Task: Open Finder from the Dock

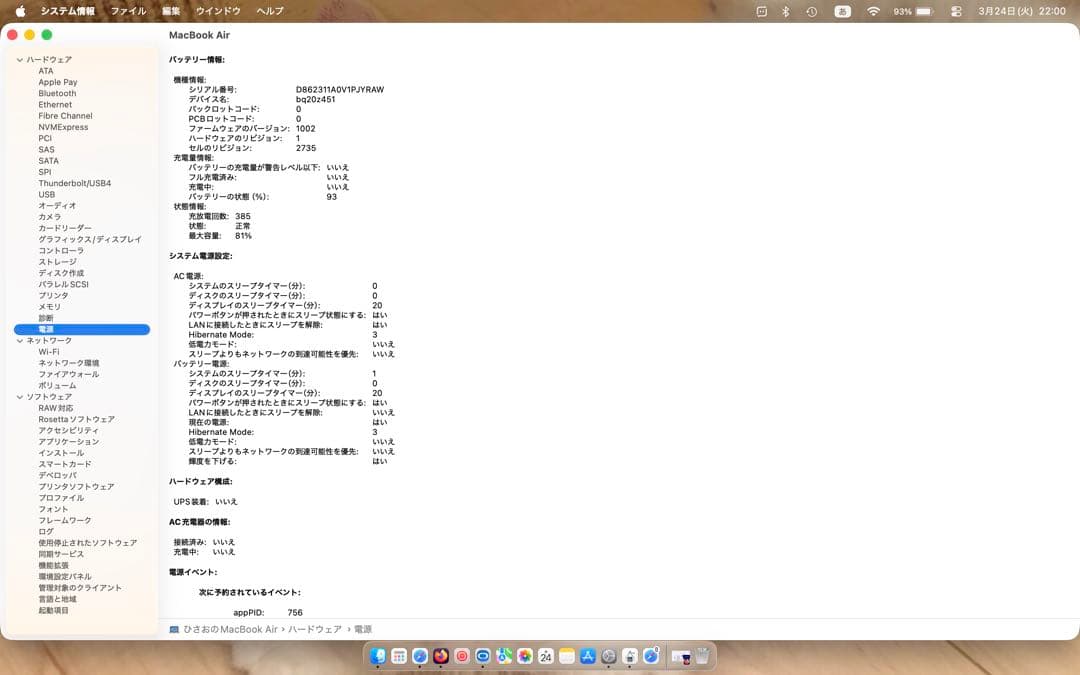Action: click(377, 656)
